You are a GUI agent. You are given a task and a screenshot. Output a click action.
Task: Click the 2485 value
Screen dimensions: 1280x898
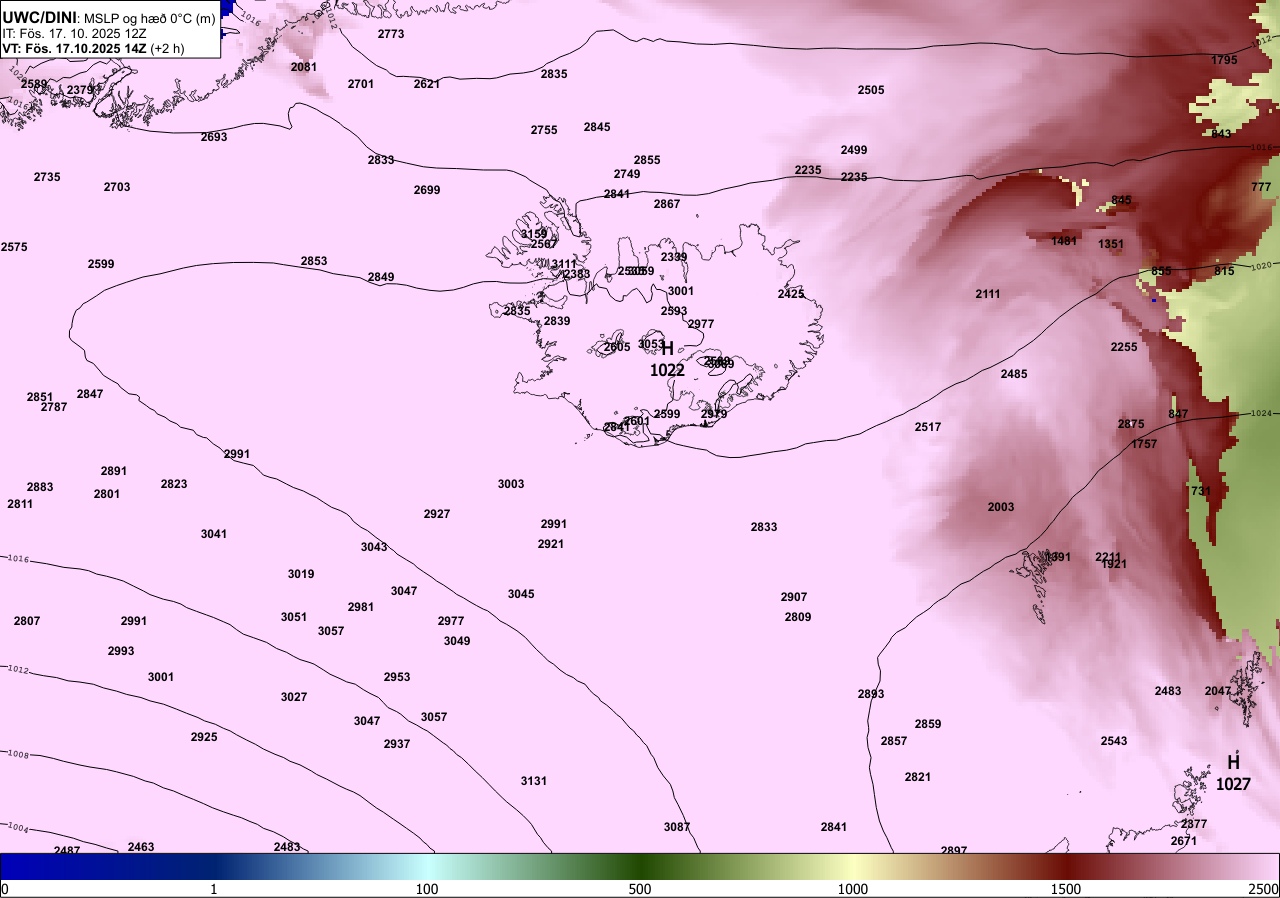click(1014, 374)
